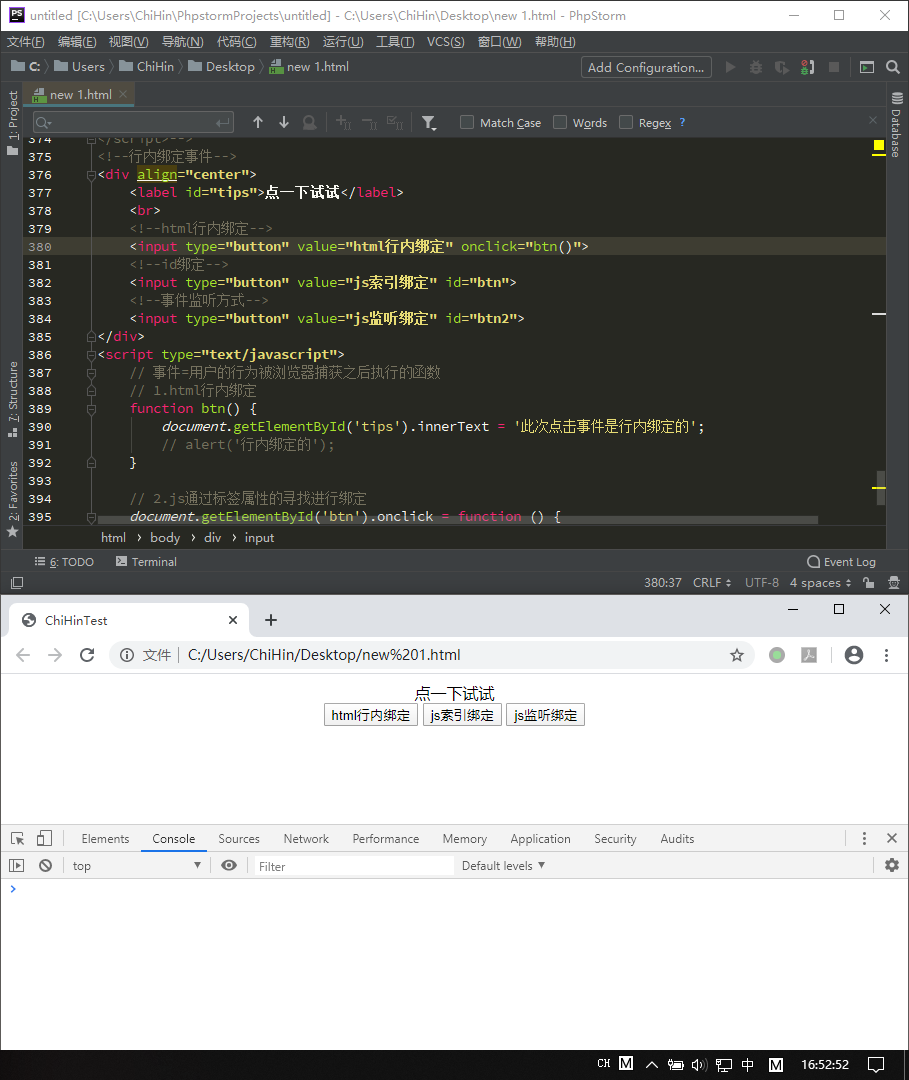Open the Event Log
This screenshot has height=1080, width=909.
click(842, 561)
